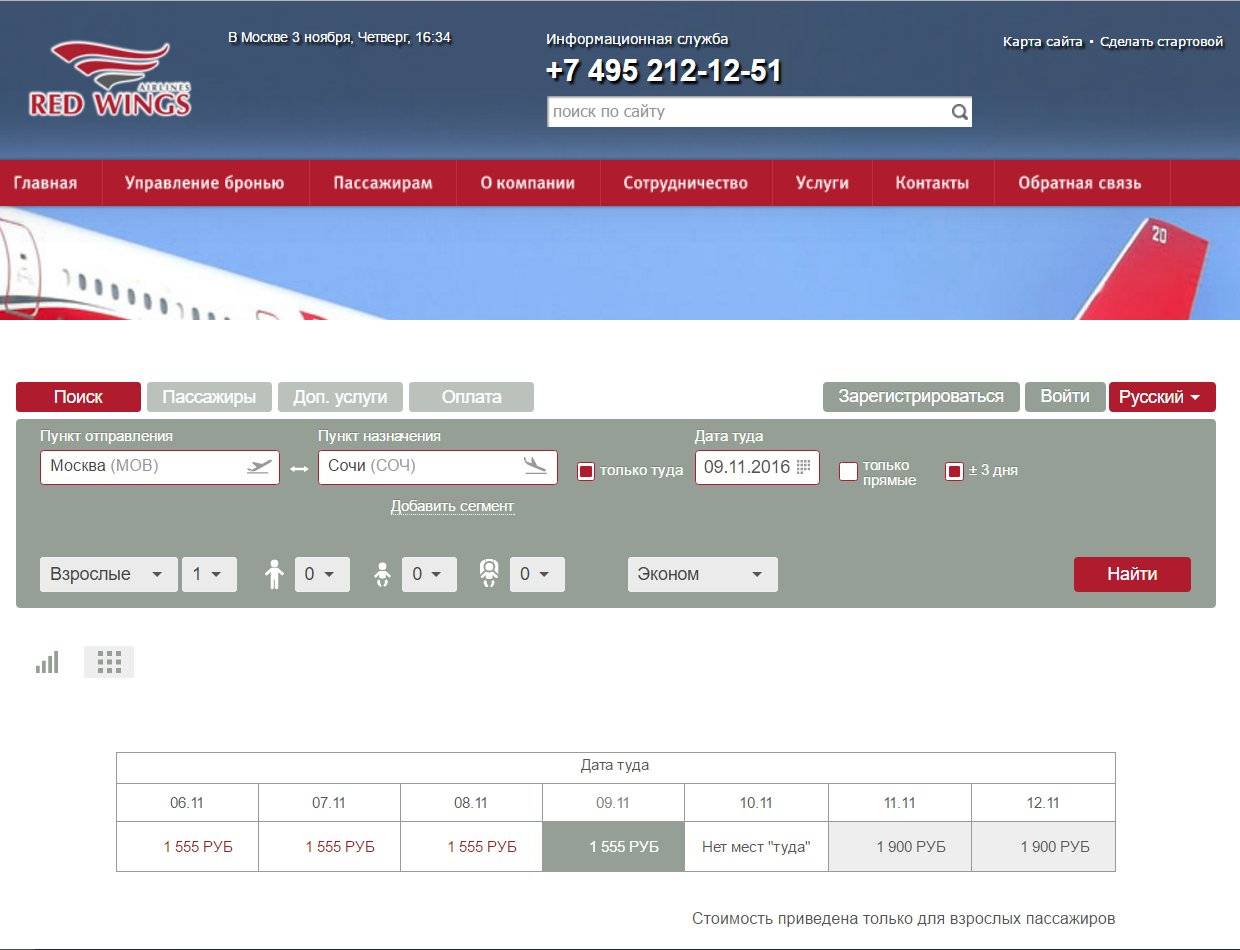
Task: Open the infants count dropdown
Action: [429, 575]
